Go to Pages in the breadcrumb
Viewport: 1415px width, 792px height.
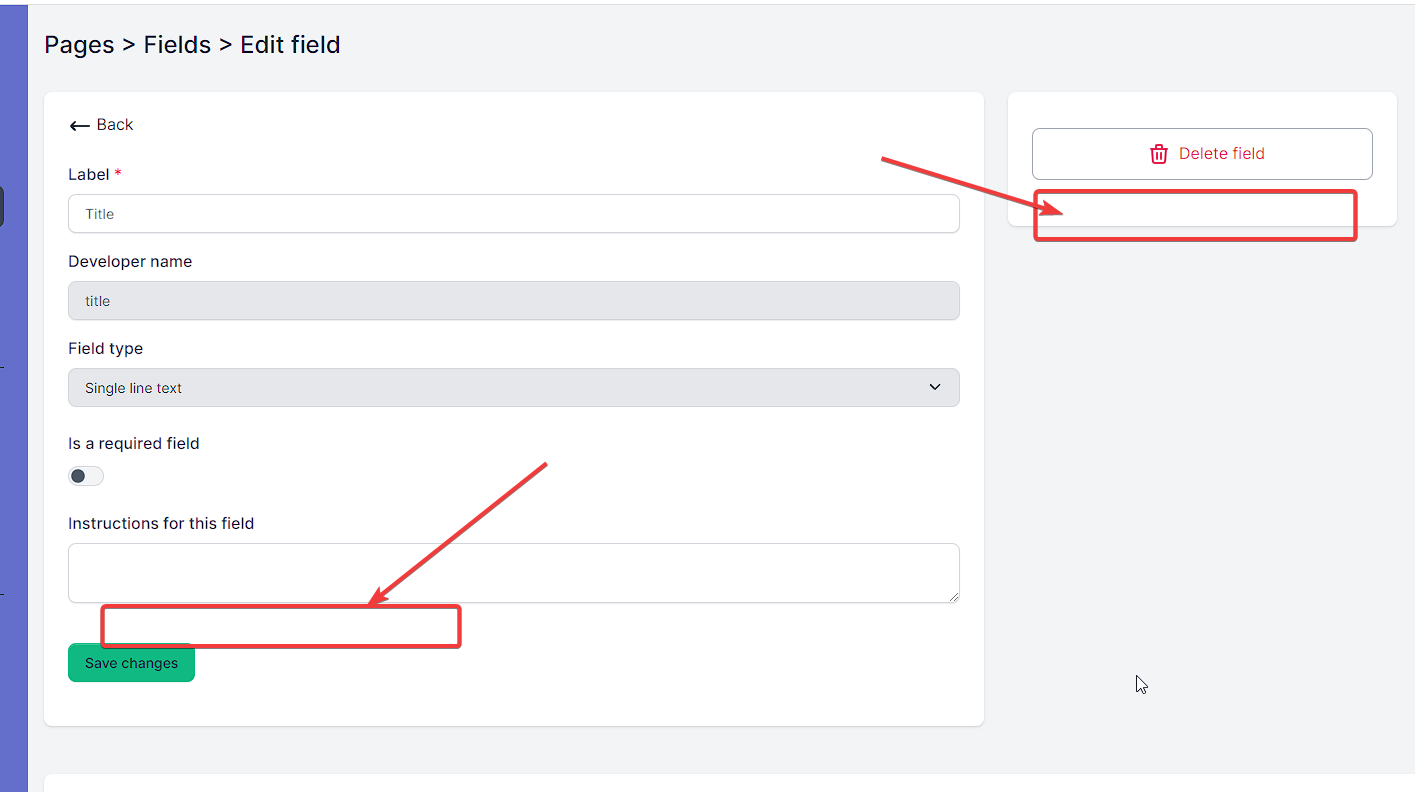coord(79,45)
